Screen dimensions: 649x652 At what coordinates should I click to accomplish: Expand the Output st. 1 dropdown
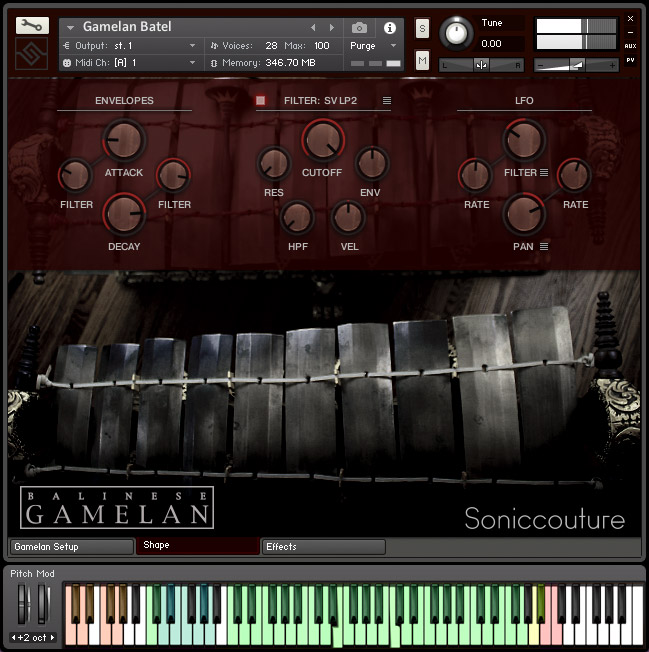[x=193, y=46]
